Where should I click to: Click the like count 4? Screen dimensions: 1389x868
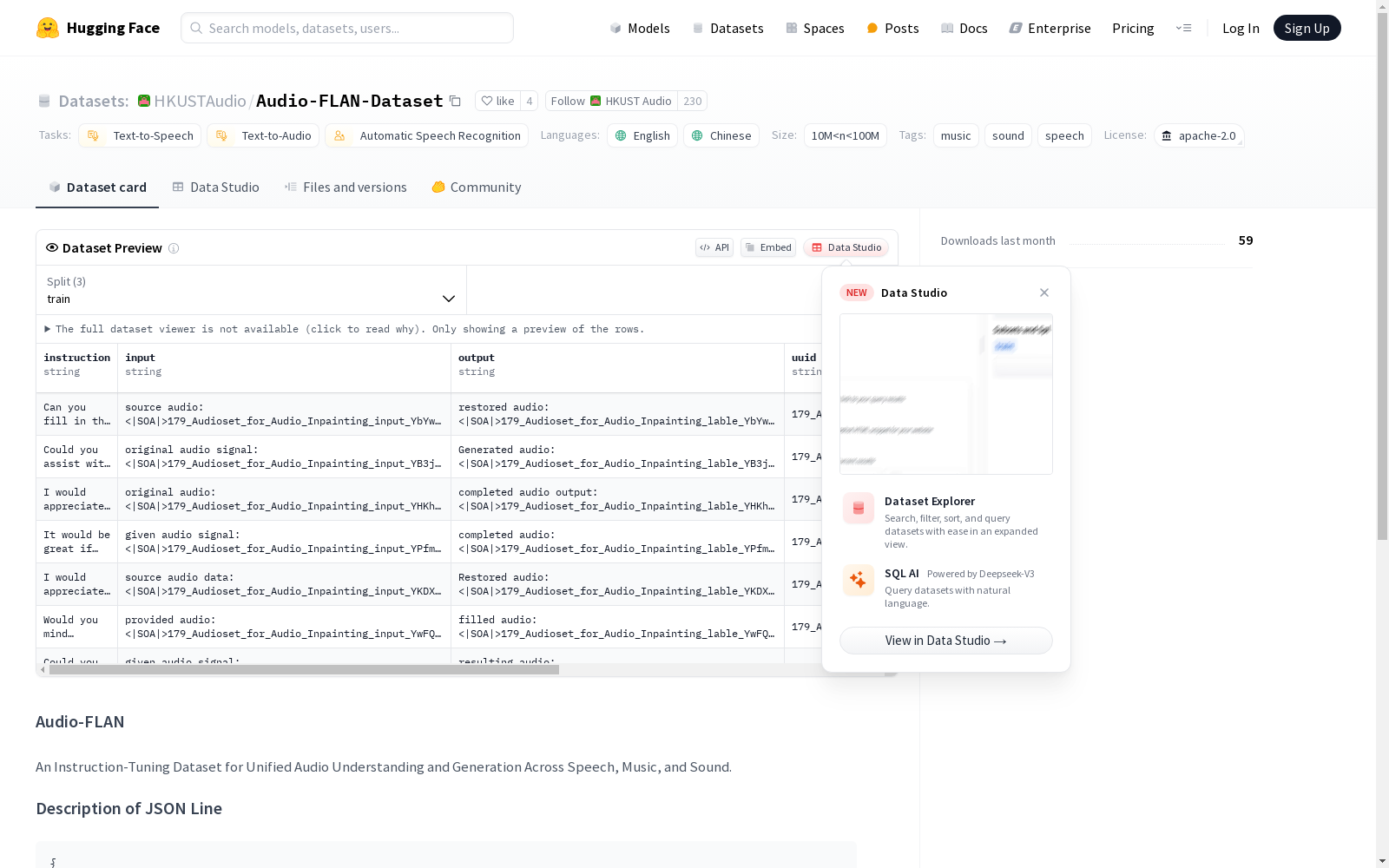click(530, 101)
